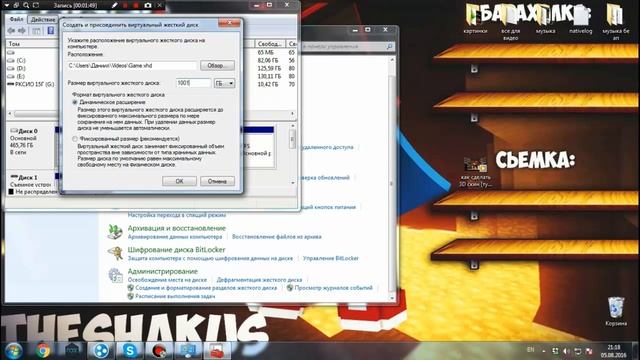Open Skype from the taskbar
The width and height of the screenshot is (640, 360).
coord(130,351)
